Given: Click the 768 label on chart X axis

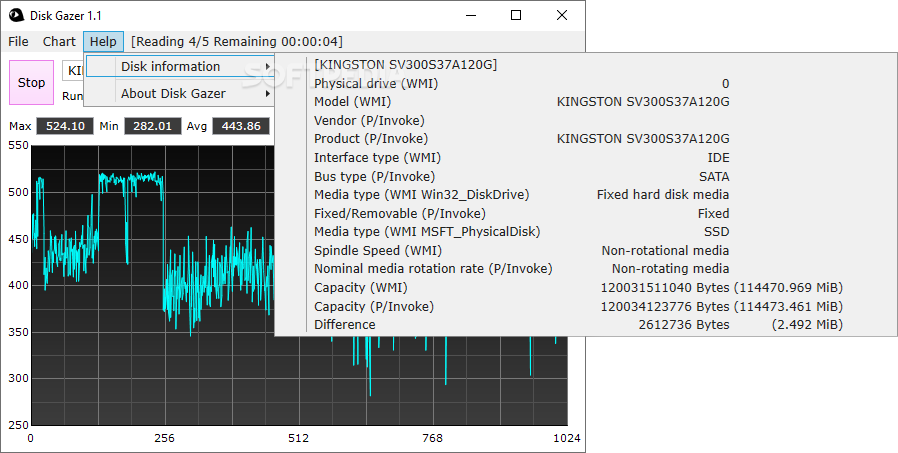Looking at the screenshot, I should [x=432, y=439].
